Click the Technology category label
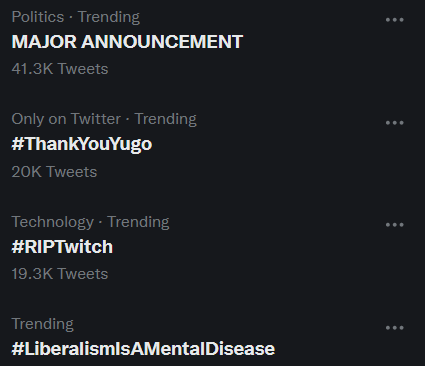 53,222
